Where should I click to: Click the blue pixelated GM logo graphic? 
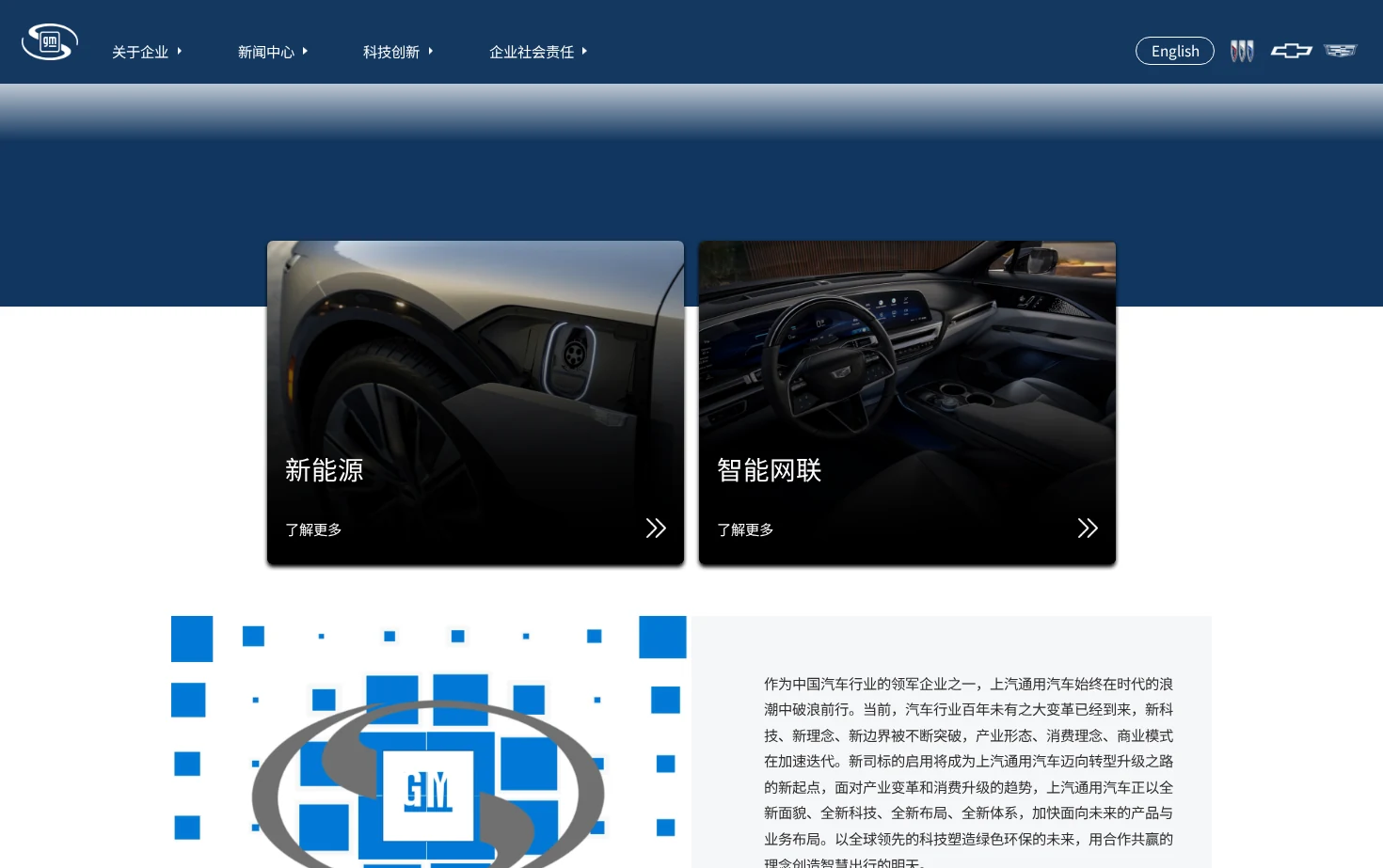click(x=429, y=742)
